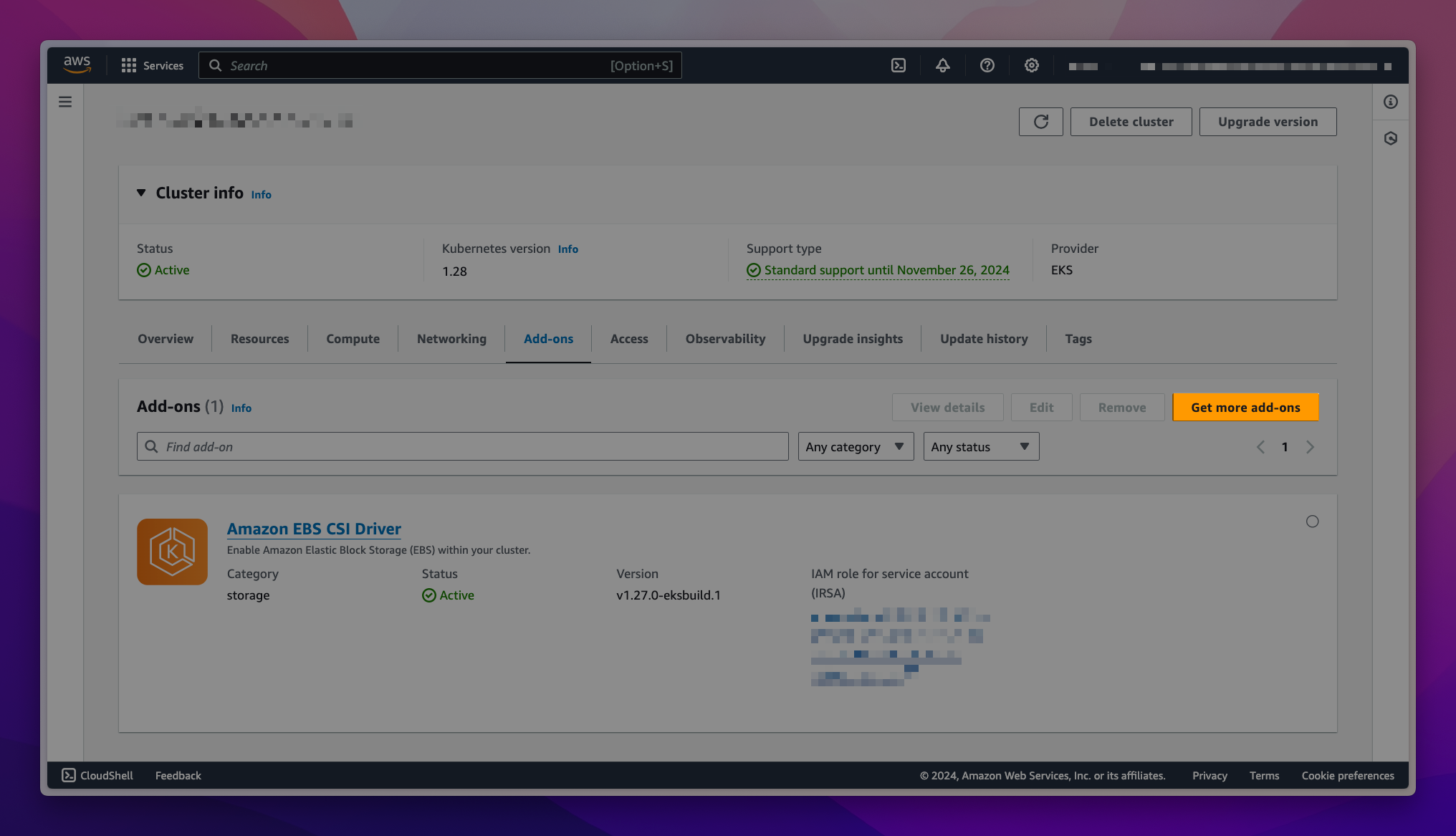
Task: Switch to the Upgrade insights tab
Action: [853, 338]
